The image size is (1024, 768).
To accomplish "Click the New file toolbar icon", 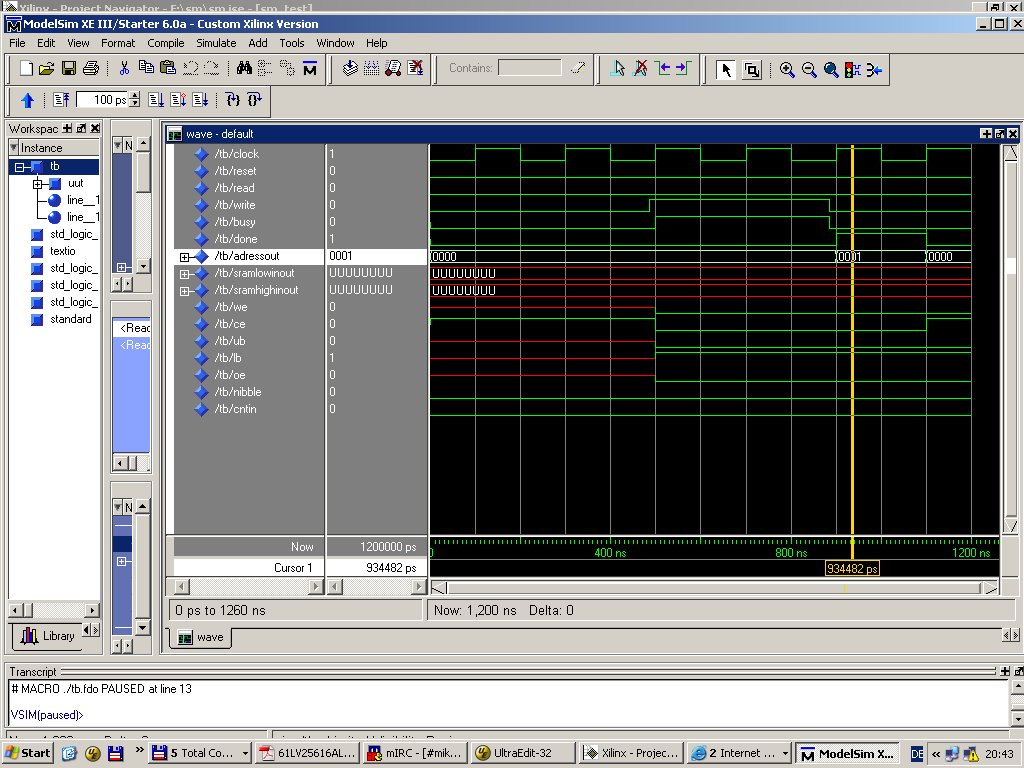I will (27, 69).
